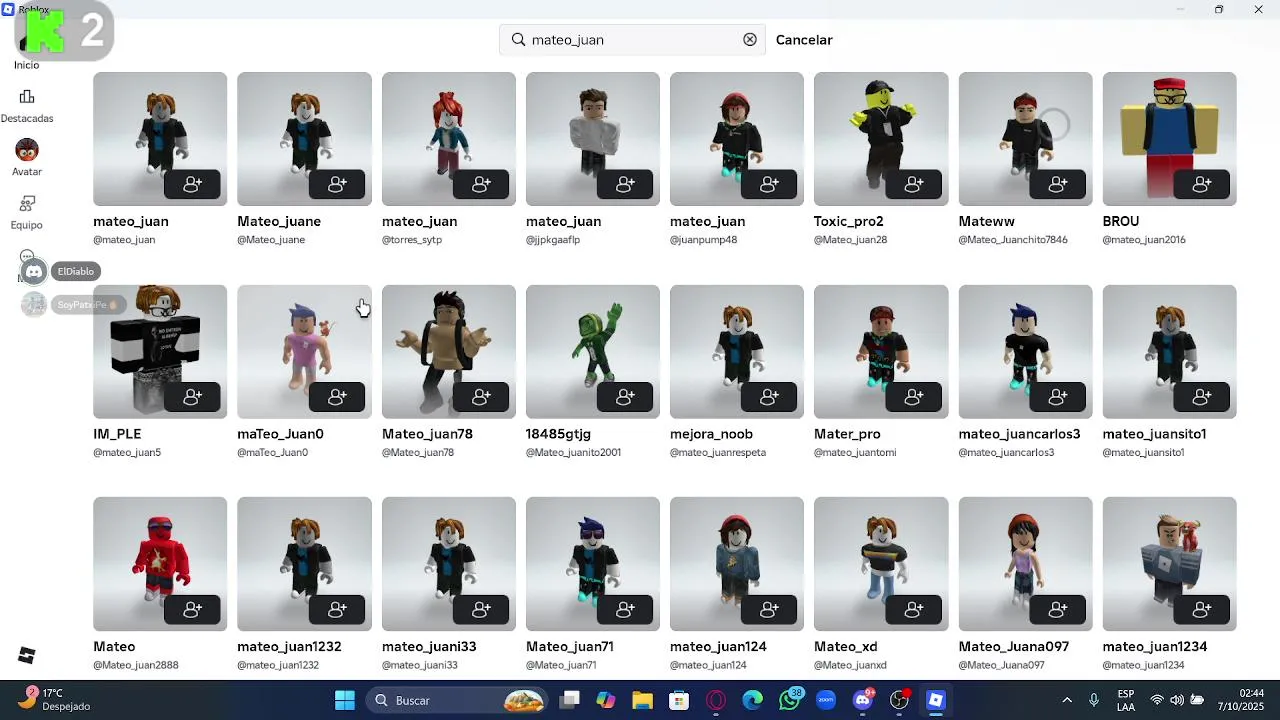Add friend on maTeo_Juan0 card
The image size is (1280, 720).
[x=337, y=397]
